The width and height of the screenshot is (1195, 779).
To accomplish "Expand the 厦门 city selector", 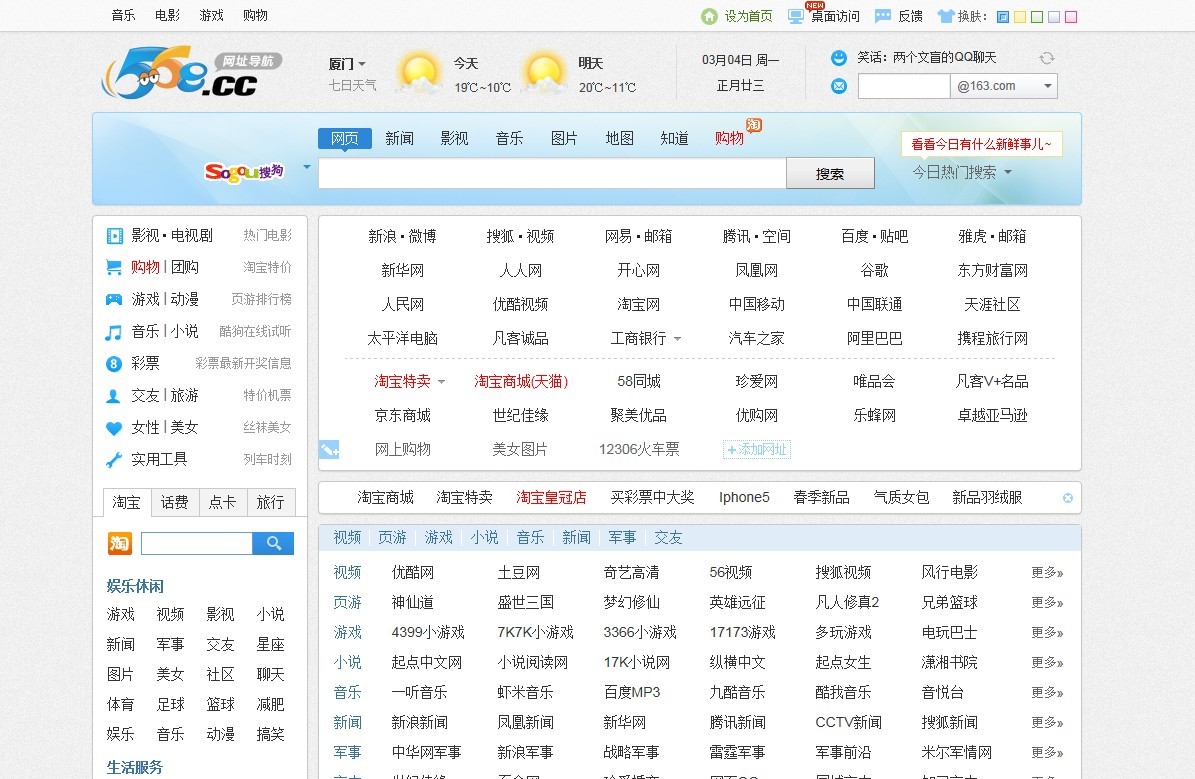I will pyautogui.click(x=347, y=64).
